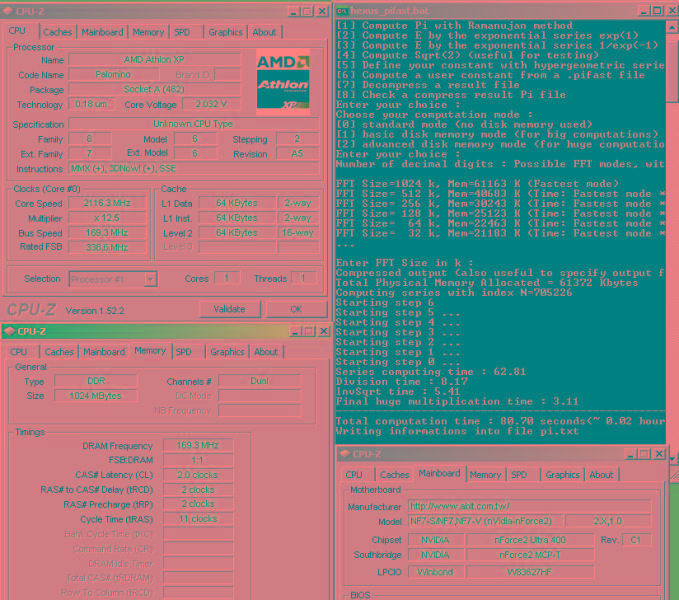Click the CPU-Z icon in the Mainboard window title bar
Screen dimensions: 679x600
click(x=345, y=454)
